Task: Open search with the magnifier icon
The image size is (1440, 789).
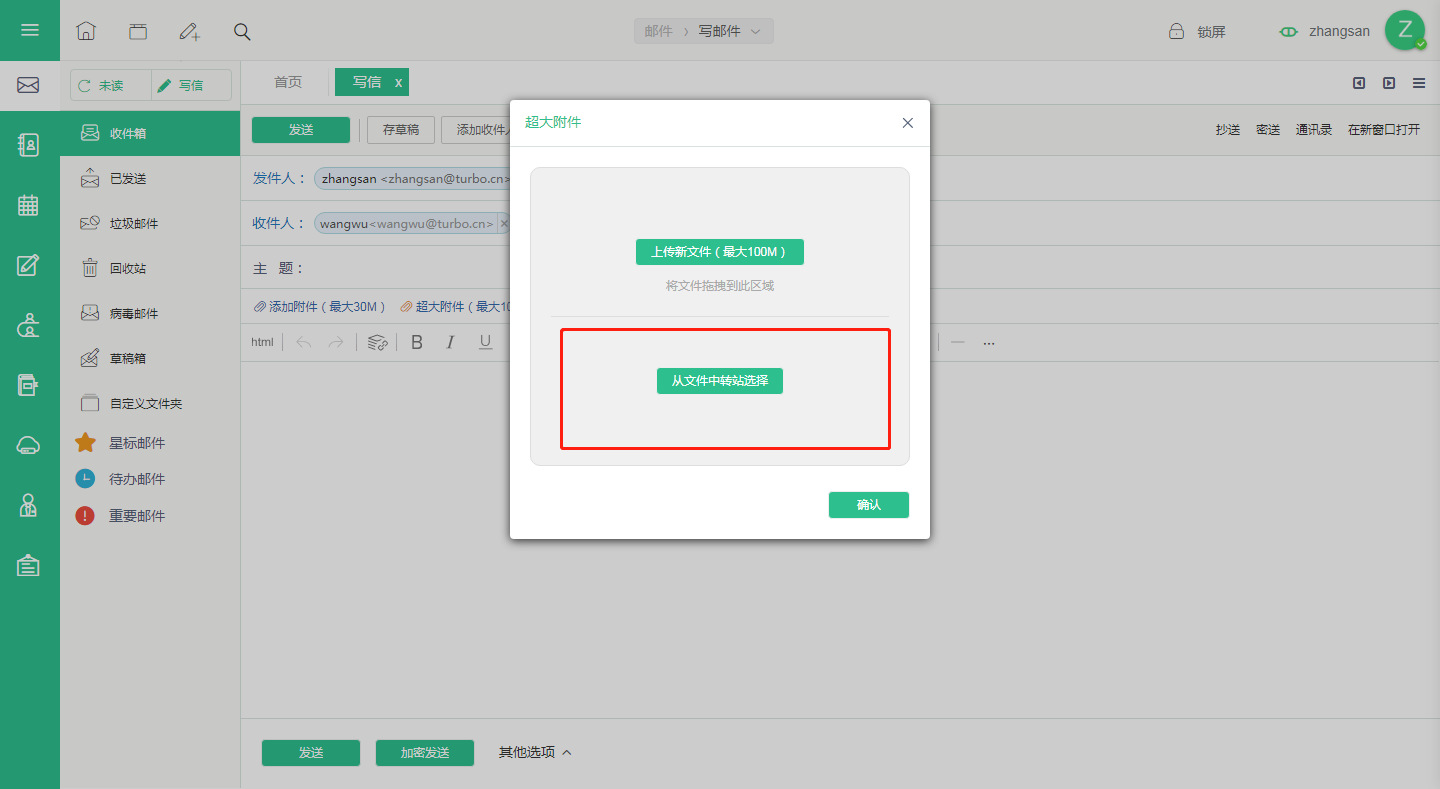Action: click(x=242, y=31)
